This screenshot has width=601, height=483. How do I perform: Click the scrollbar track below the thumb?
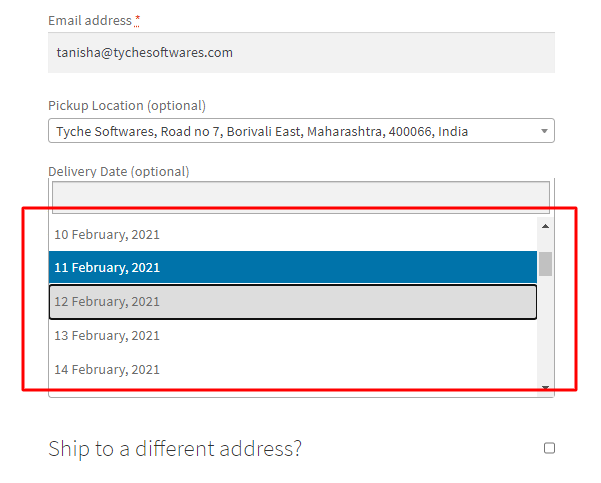(x=545, y=330)
